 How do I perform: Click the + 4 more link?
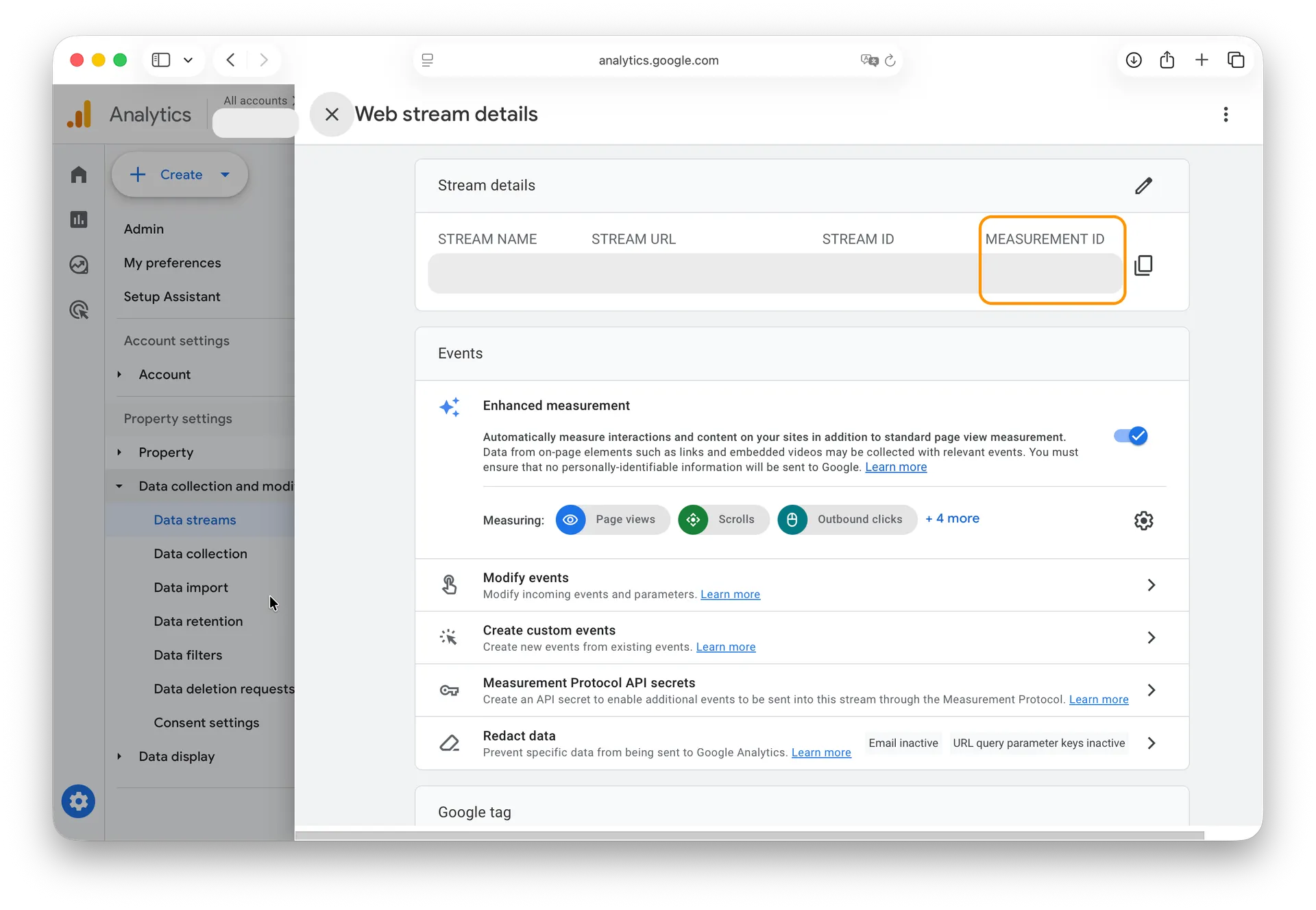953,518
